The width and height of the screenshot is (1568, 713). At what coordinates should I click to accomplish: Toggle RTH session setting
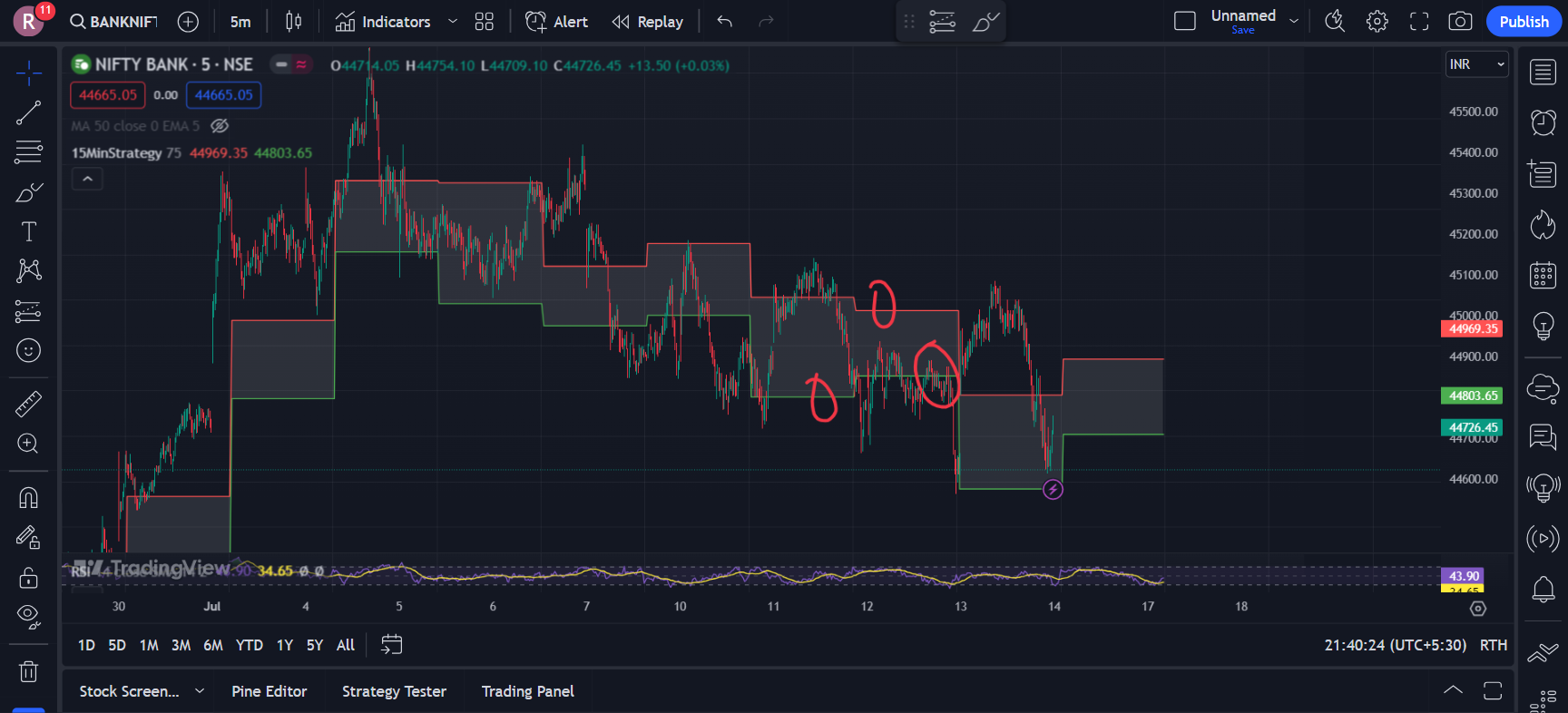[x=1494, y=645]
